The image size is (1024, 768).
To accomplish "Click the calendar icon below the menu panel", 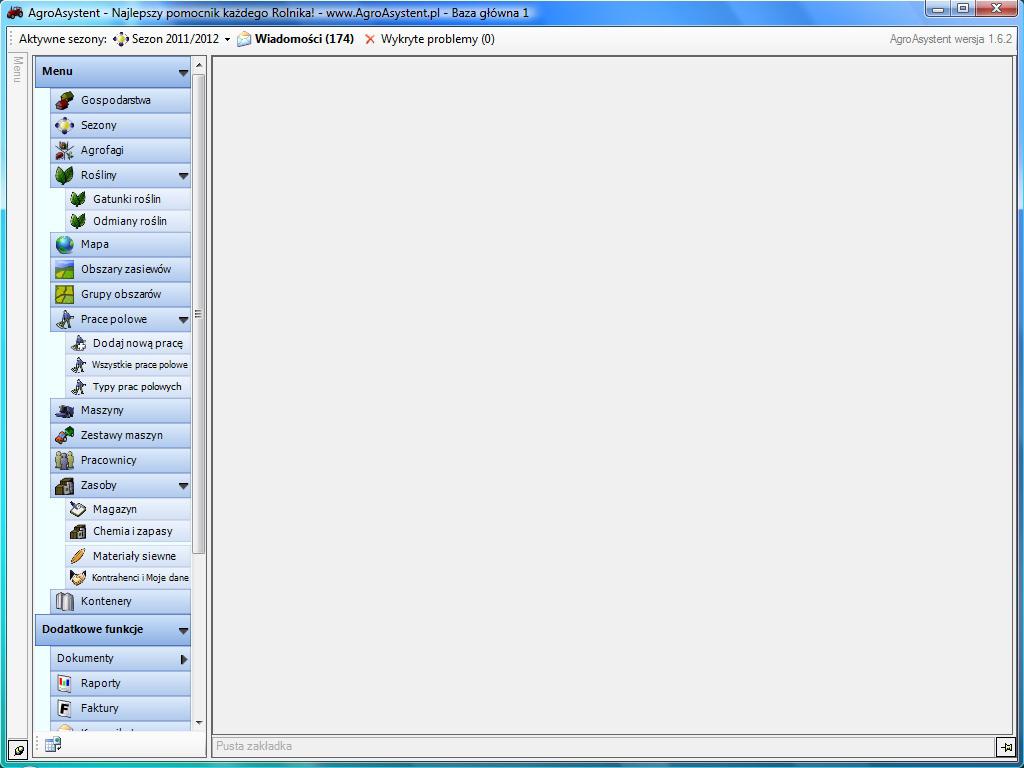I will click(53, 744).
